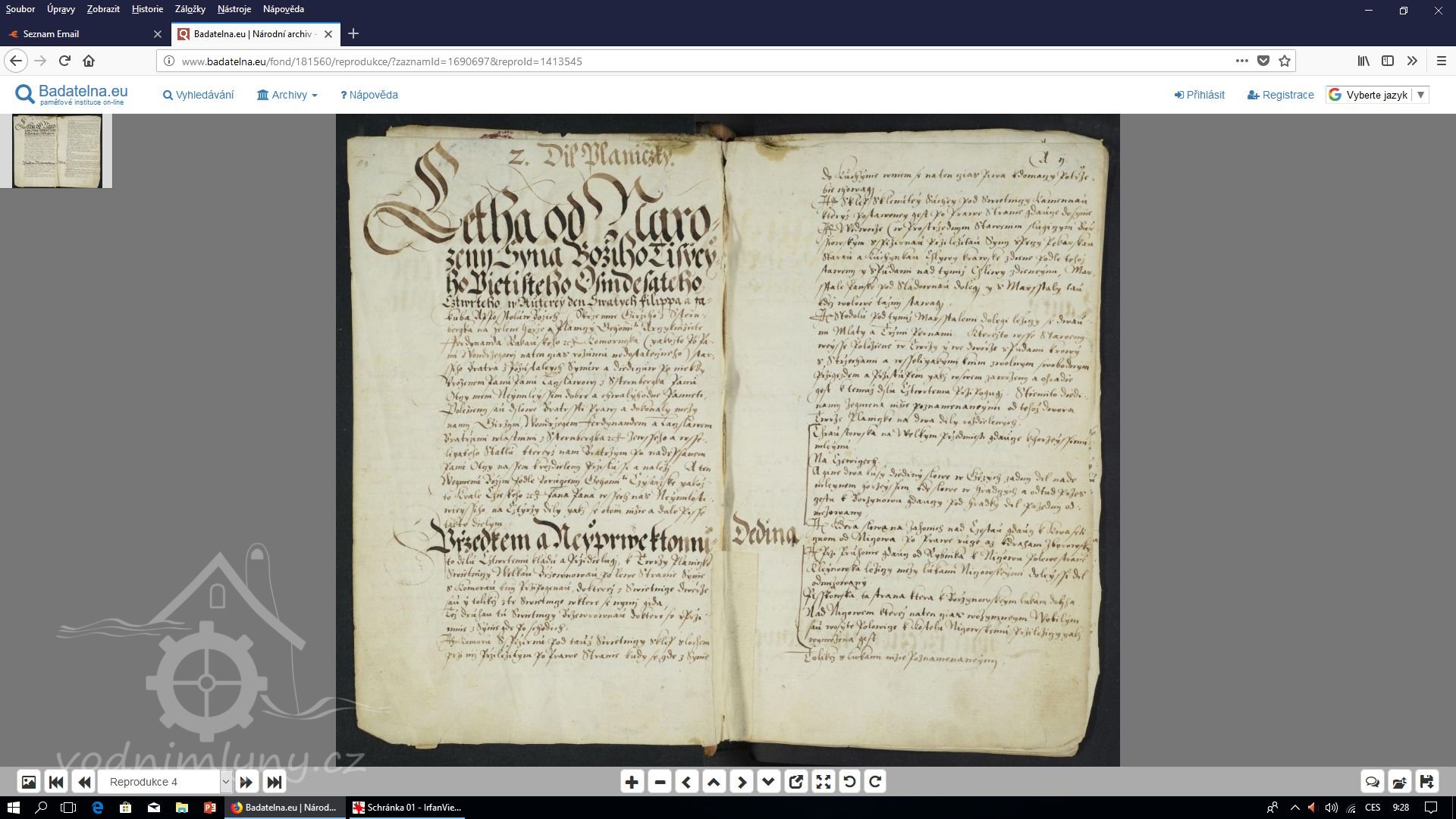Expand the Archivy dropdown menu
The image size is (1456, 819).
287,95
